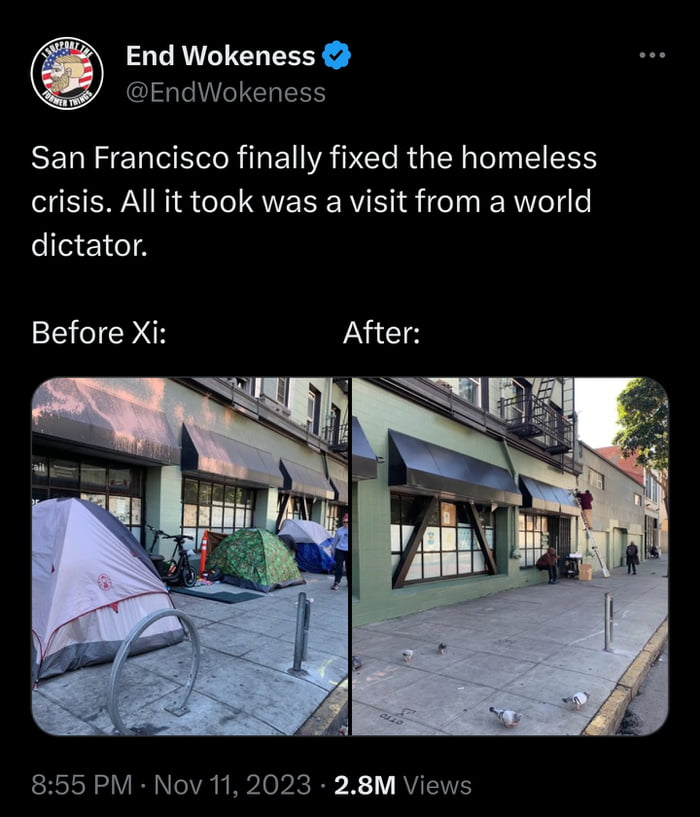Click the blue verified checkmark badge

[336, 55]
